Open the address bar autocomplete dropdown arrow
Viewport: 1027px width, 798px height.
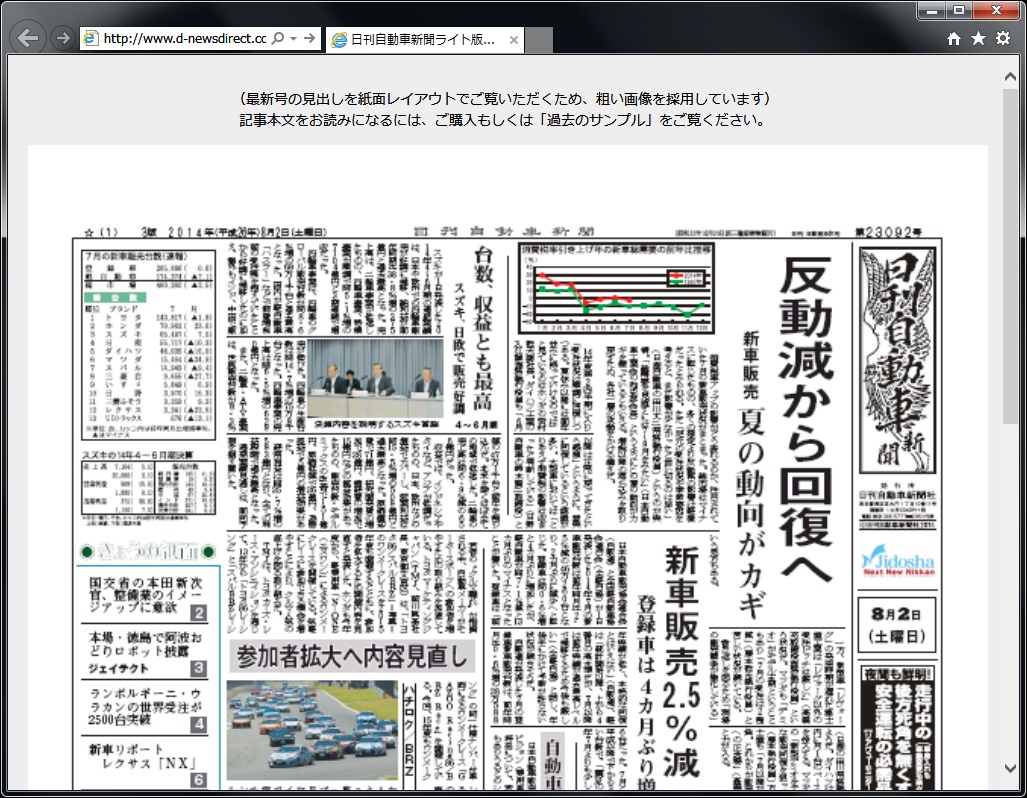pyautogui.click(x=293, y=39)
